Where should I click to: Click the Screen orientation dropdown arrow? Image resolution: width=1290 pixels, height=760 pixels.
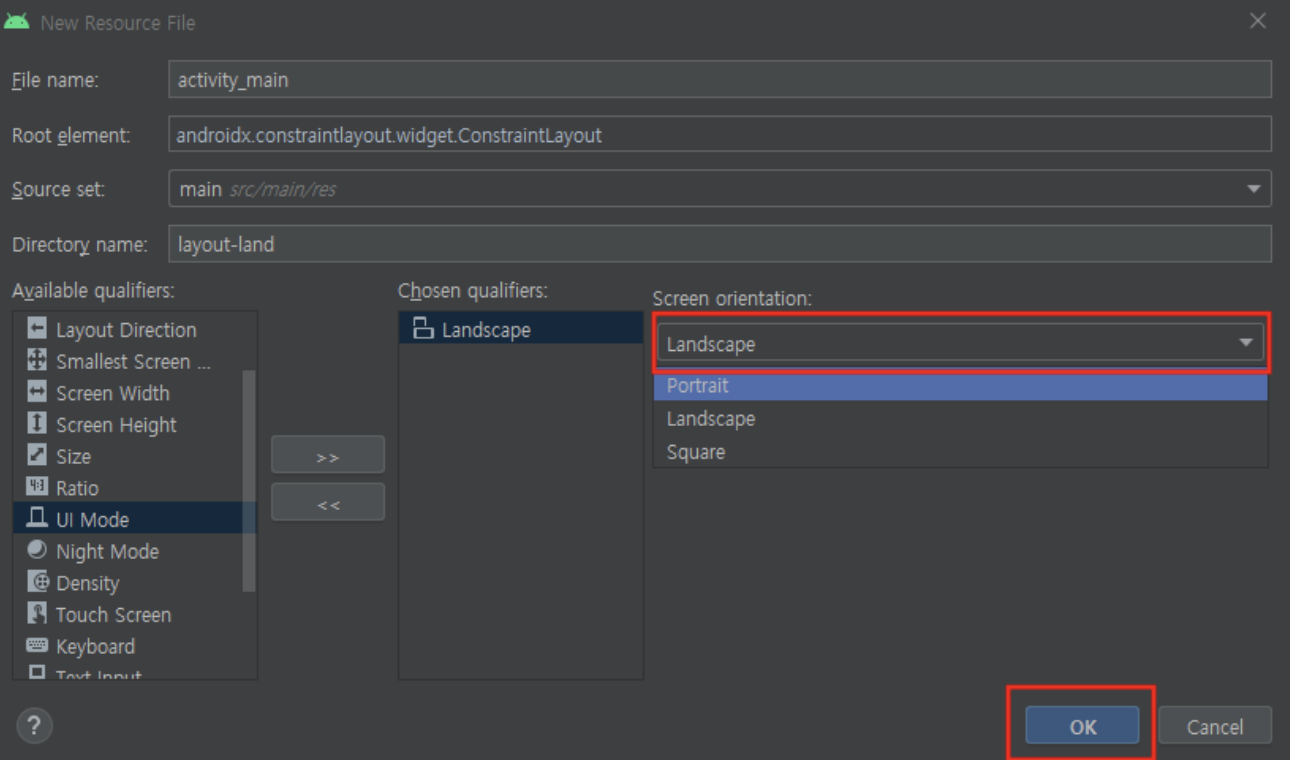[x=1245, y=343]
